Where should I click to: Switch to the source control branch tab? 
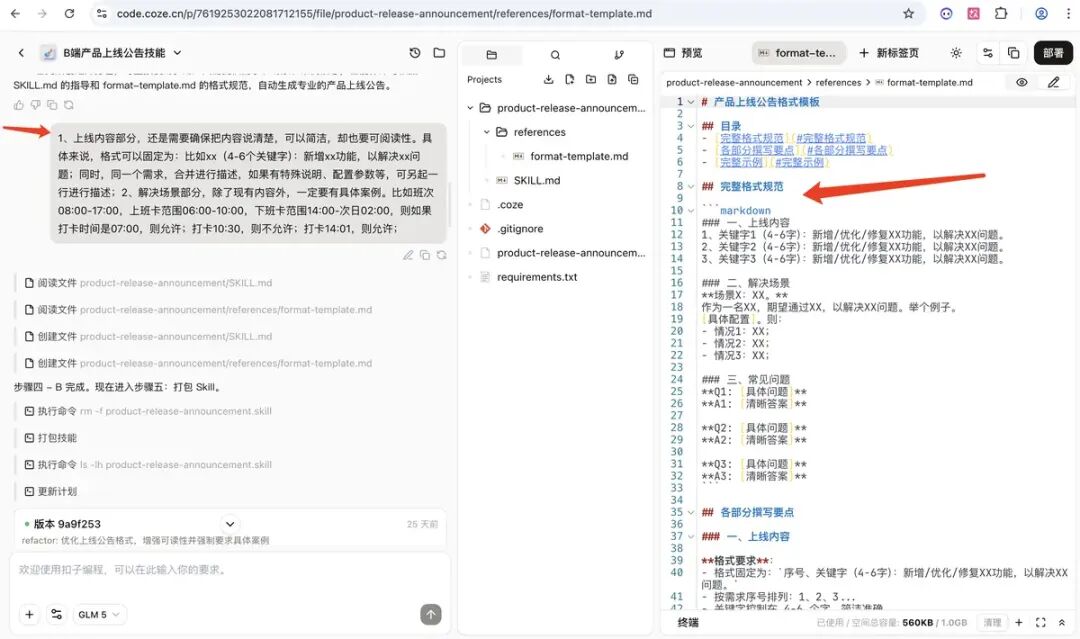point(619,55)
